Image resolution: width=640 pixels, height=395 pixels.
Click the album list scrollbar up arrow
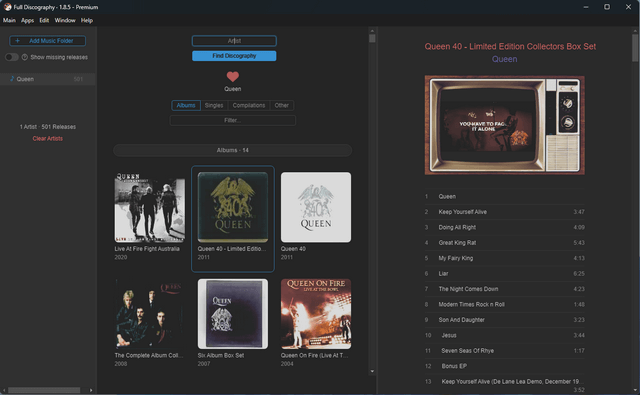(x=372, y=31)
